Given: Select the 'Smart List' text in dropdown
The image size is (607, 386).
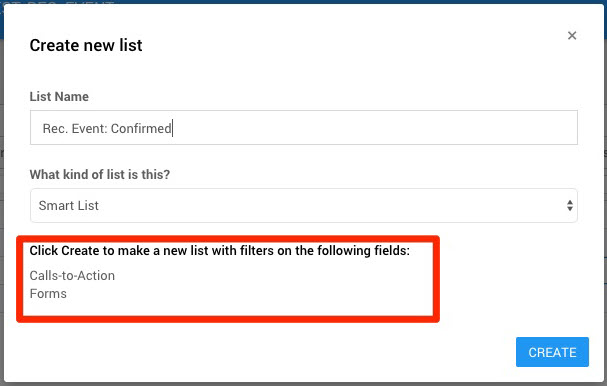Looking at the screenshot, I should click(x=69, y=206).
